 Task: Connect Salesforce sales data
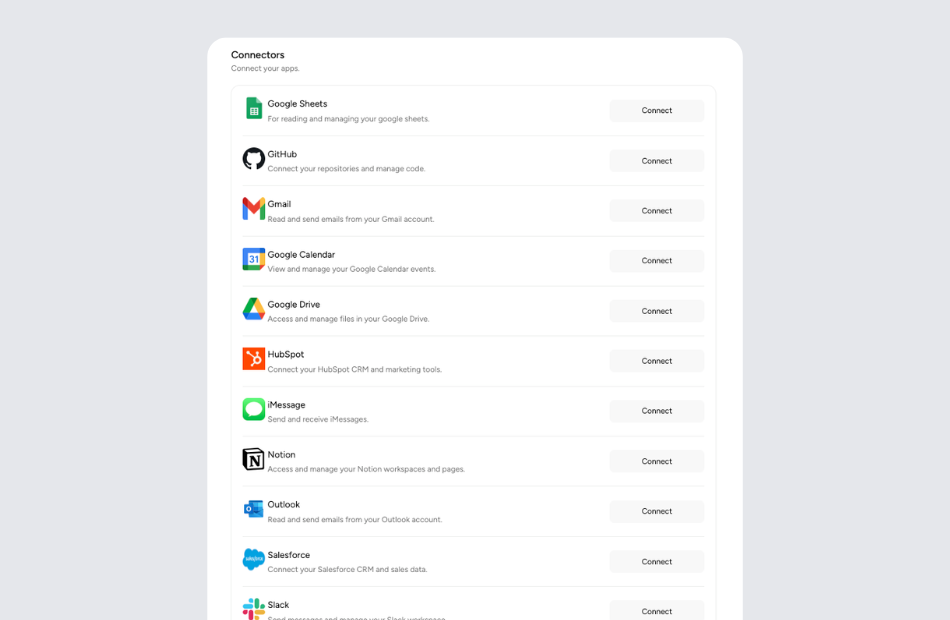coord(656,561)
